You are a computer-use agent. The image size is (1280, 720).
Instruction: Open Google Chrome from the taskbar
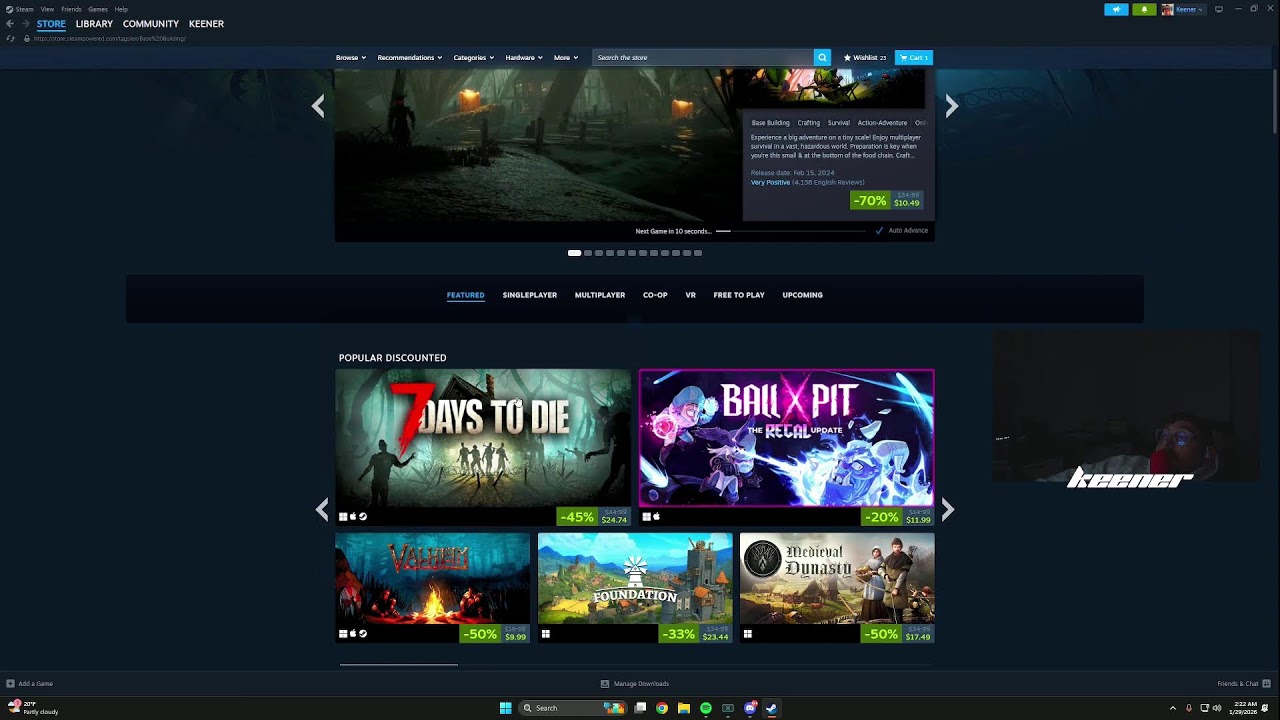662,708
